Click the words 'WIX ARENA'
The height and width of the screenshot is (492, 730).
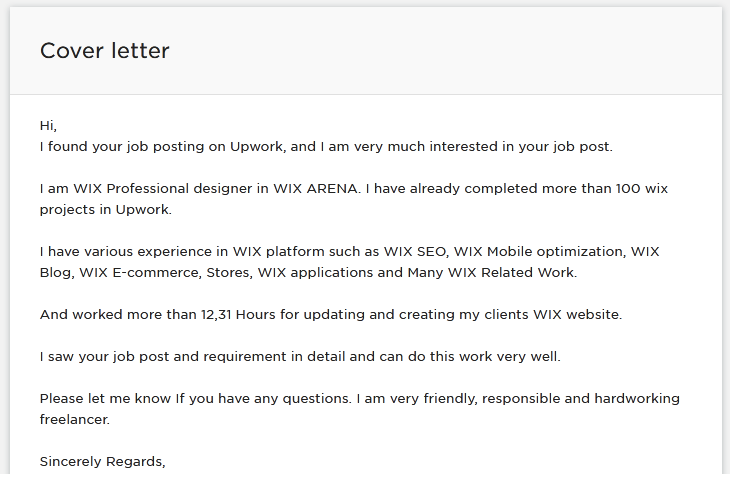click(x=316, y=189)
